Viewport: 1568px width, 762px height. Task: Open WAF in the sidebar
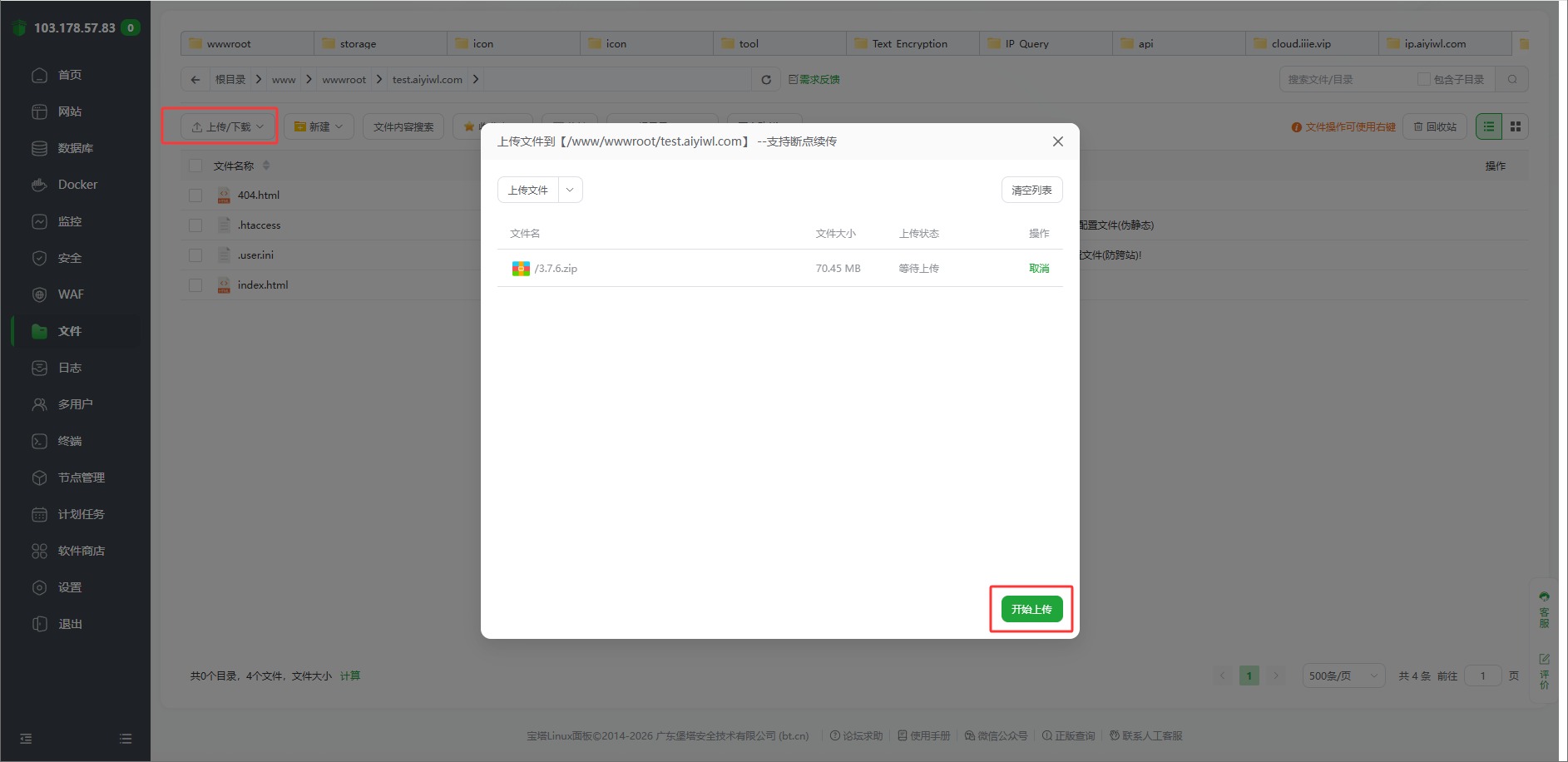(x=71, y=294)
